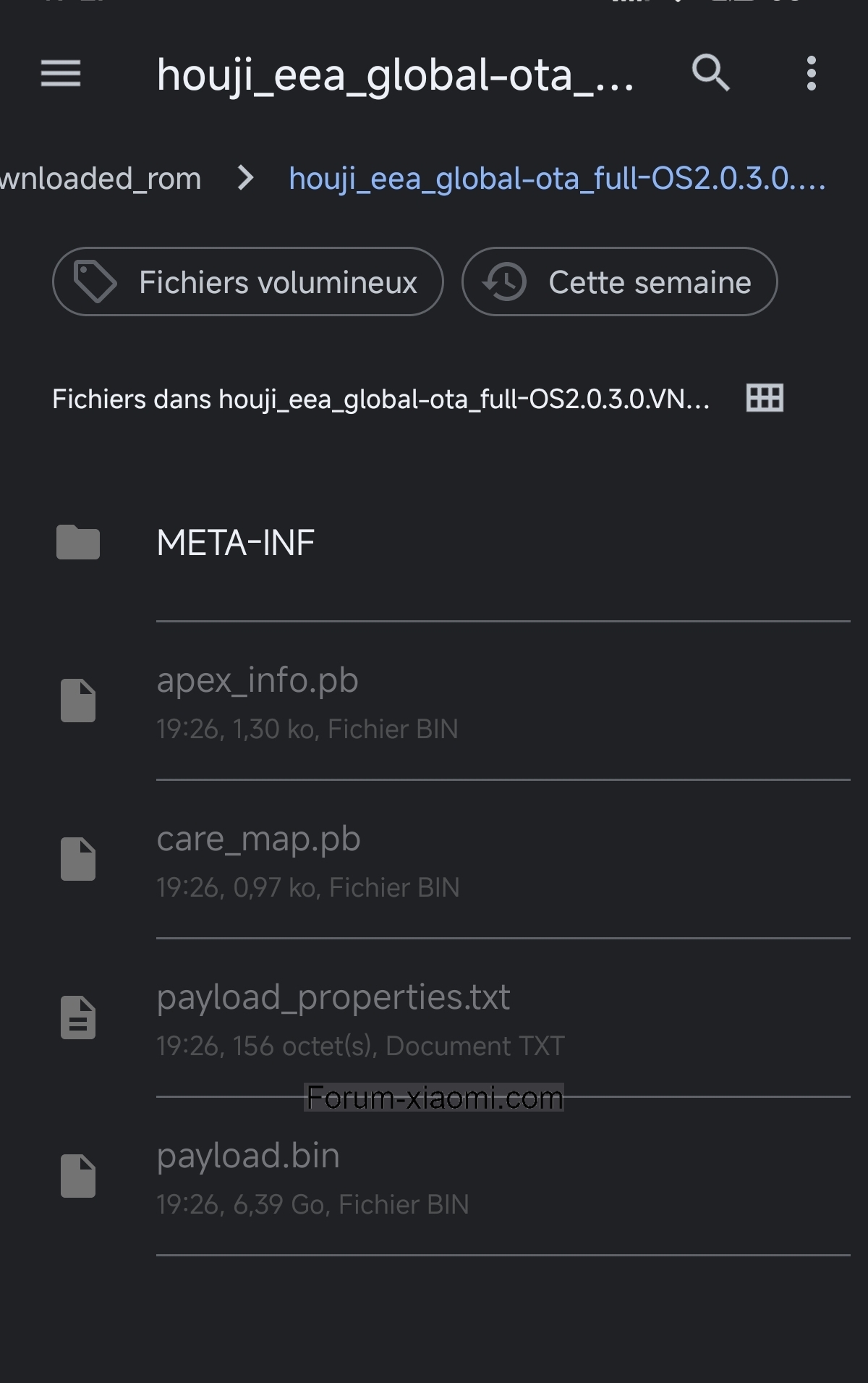Switch to grid view layout

(x=765, y=399)
